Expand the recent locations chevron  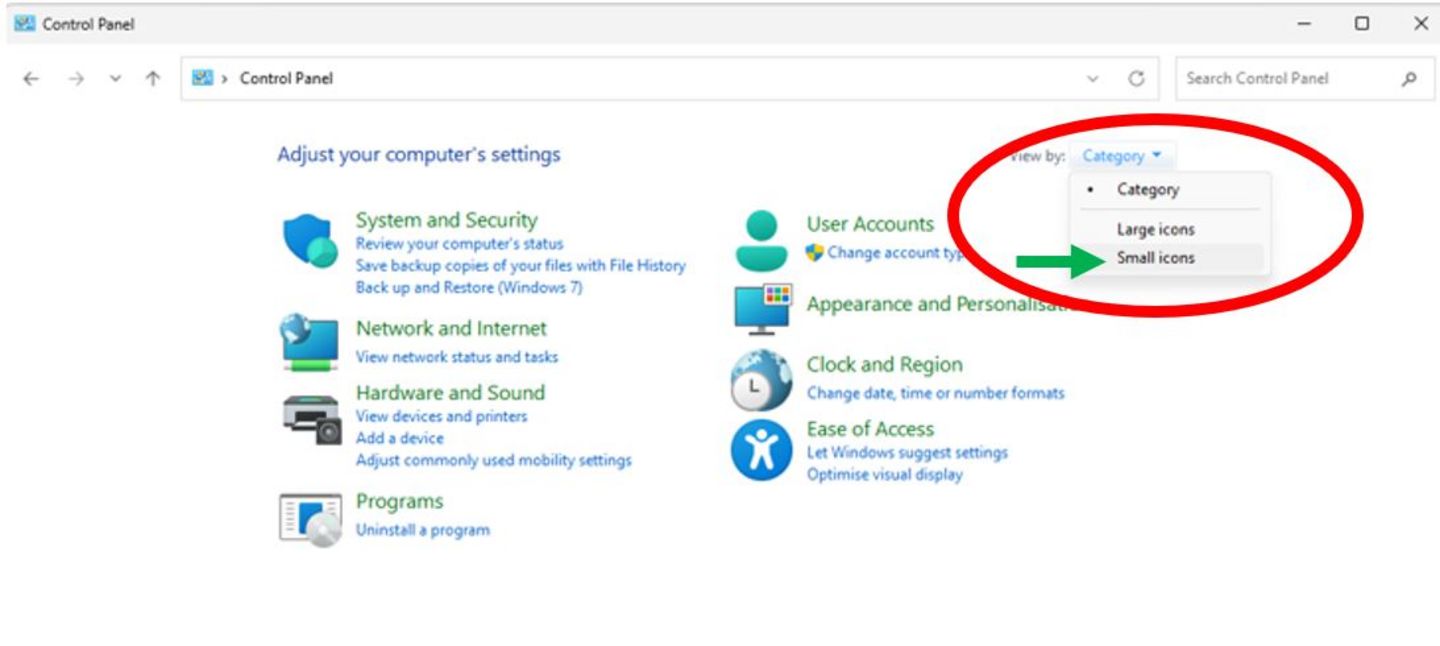115,79
